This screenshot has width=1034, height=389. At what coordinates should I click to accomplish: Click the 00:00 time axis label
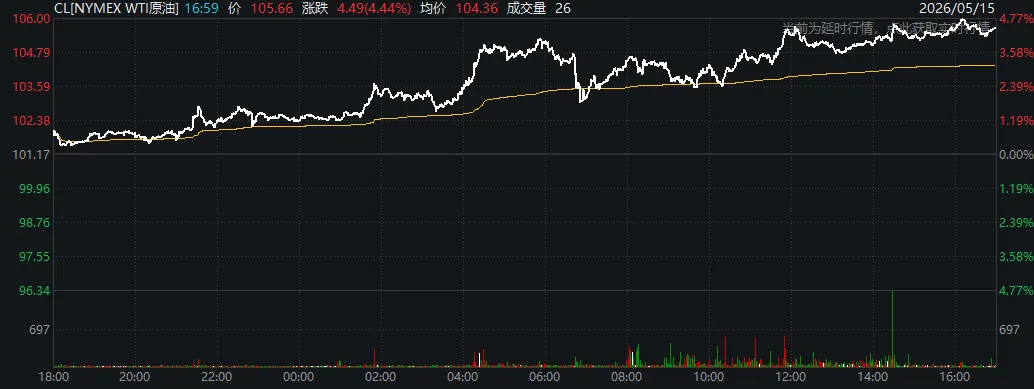pos(298,377)
